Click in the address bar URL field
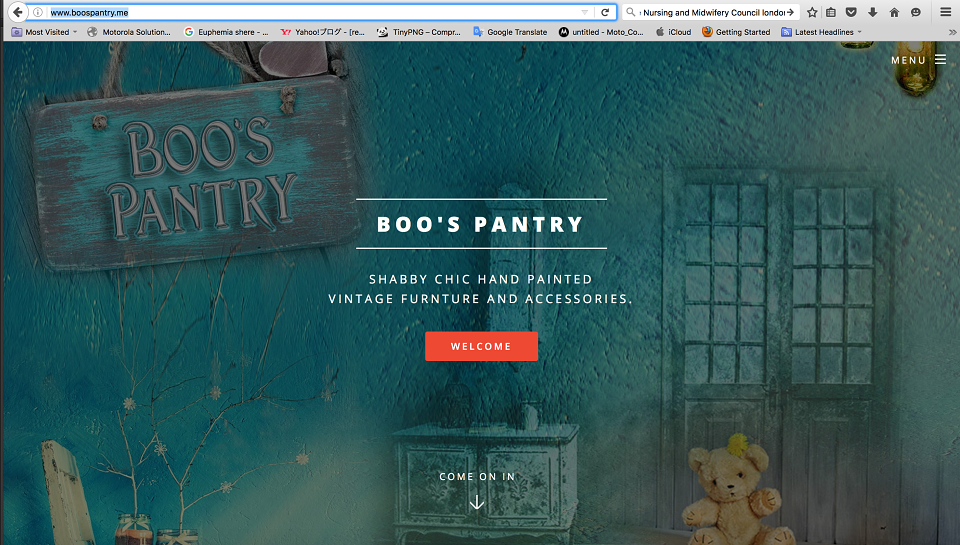The image size is (960, 545). (312, 12)
